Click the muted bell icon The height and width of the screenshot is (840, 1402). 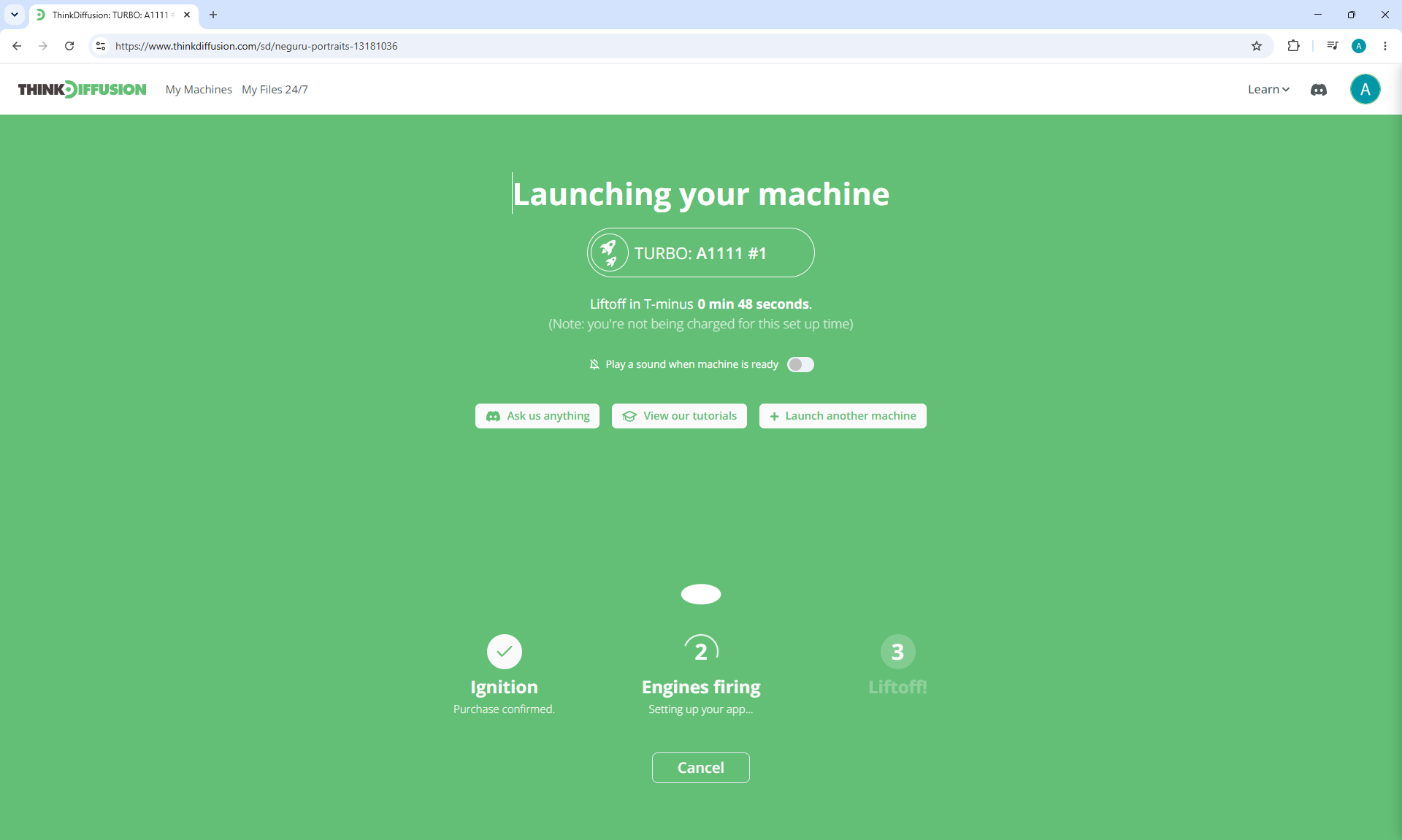594,364
